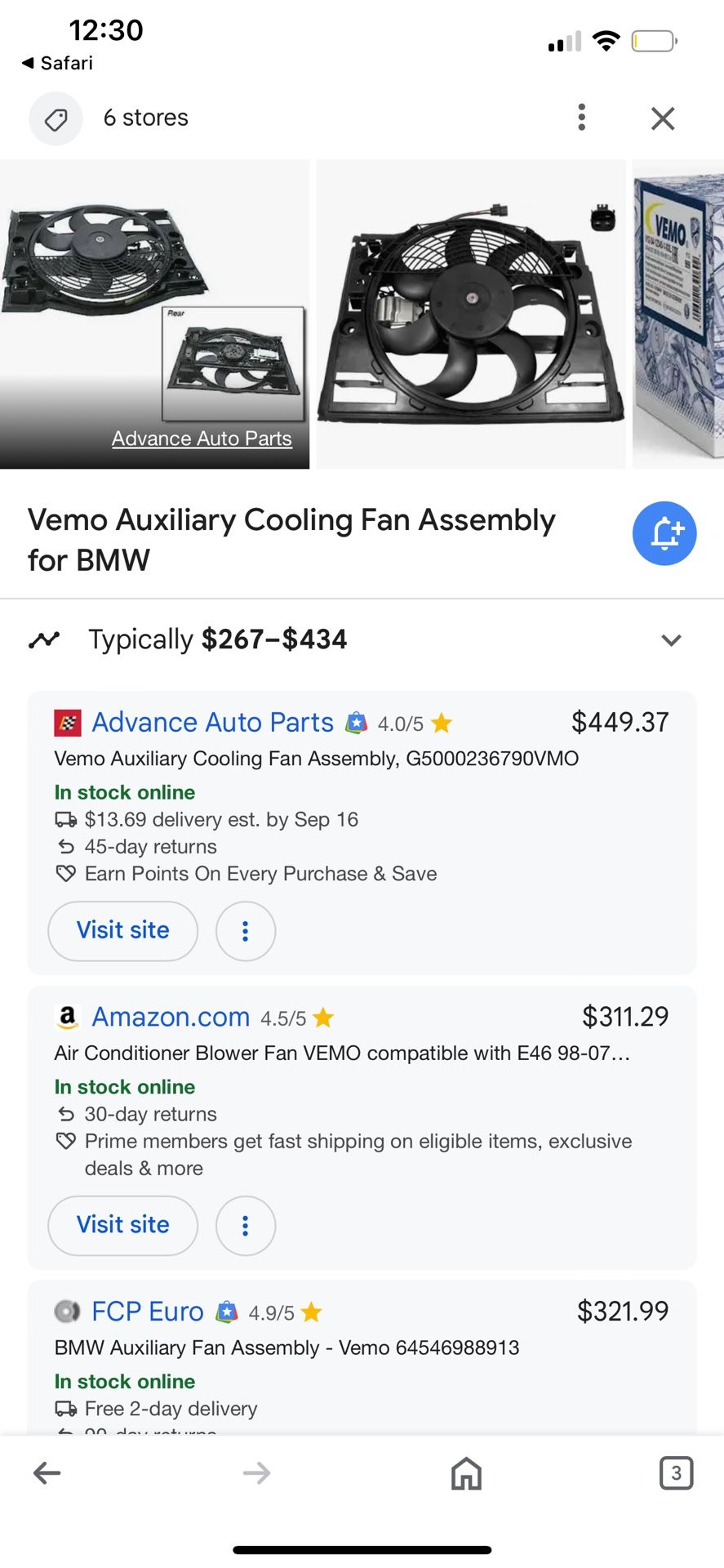Screen dimensions: 724x1568
Task: Open the tab switcher showing 3 tabs
Action: pyautogui.click(x=676, y=1473)
